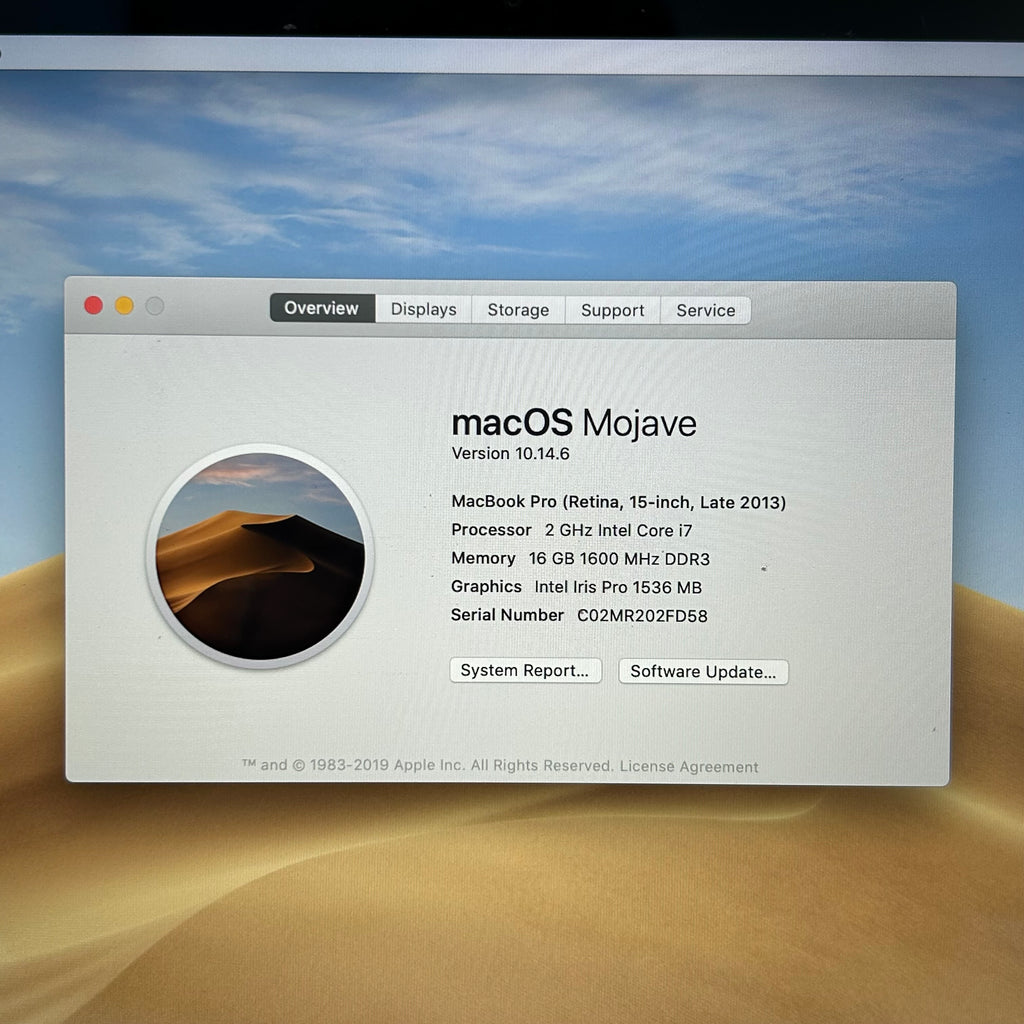Open the Service tab
This screenshot has height=1024, width=1024.
point(705,310)
